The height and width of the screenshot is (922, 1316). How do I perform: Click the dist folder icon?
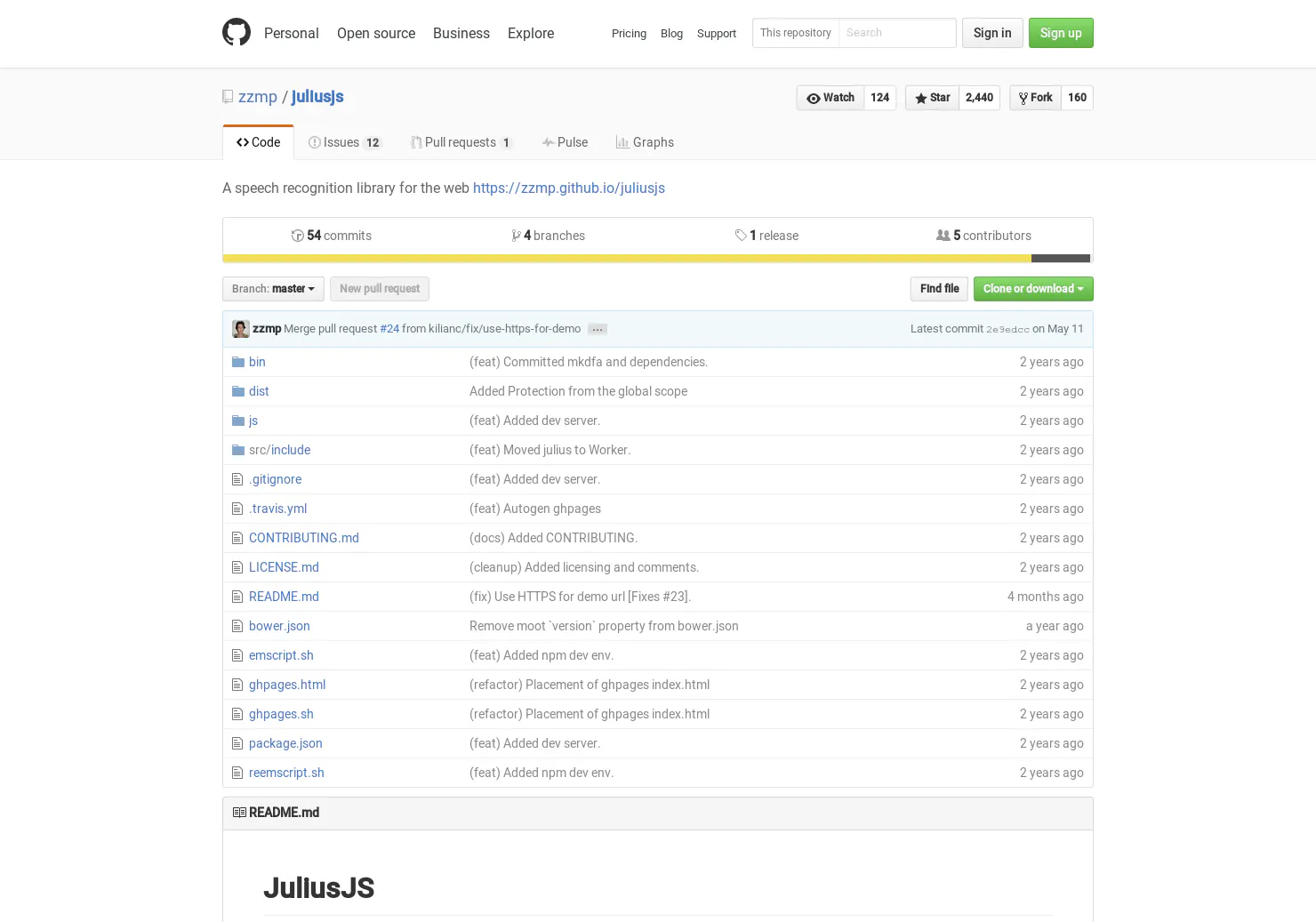click(238, 391)
